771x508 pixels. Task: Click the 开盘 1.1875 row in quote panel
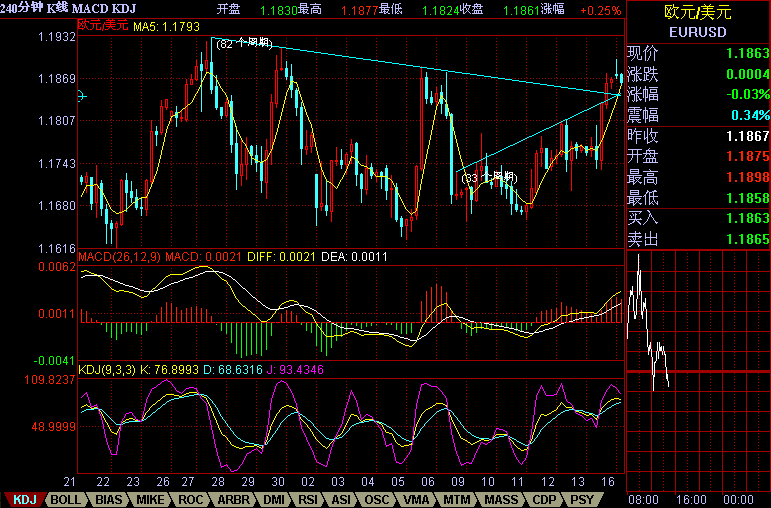[x=698, y=156]
